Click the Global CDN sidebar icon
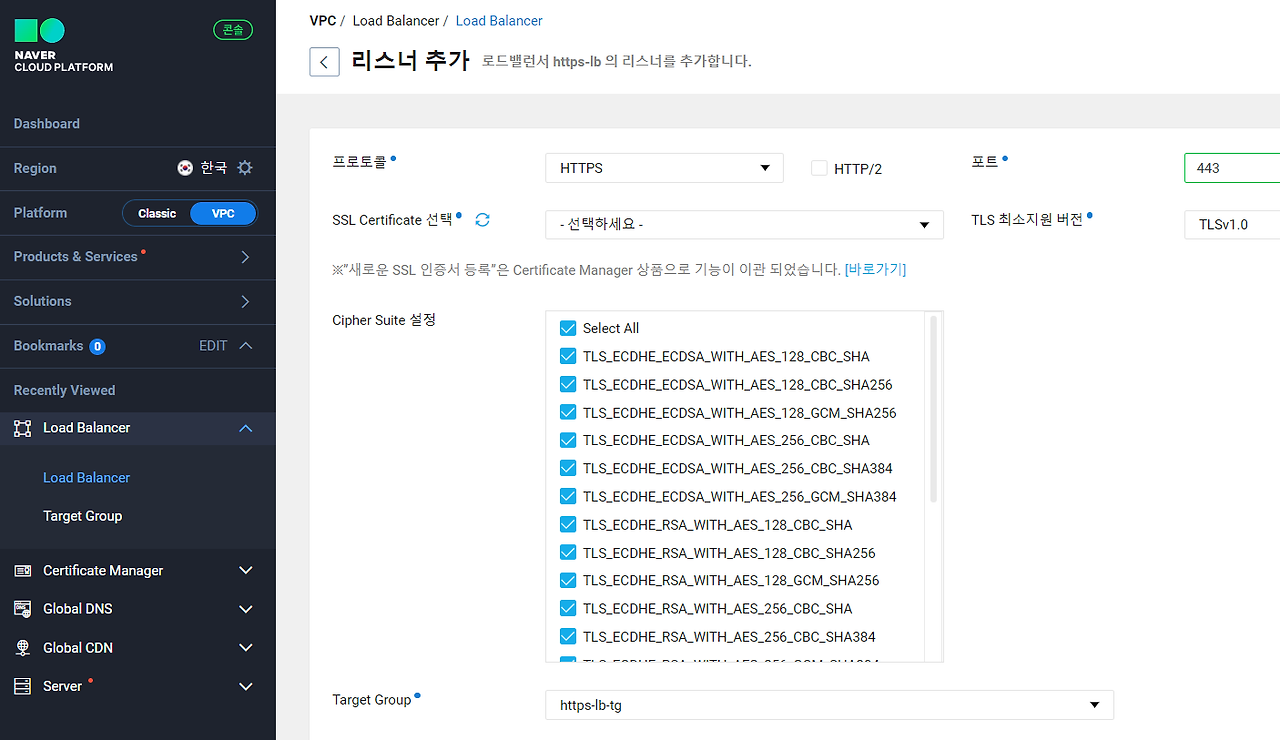The height and width of the screenshot is (740, 1280). coord(22,647)
